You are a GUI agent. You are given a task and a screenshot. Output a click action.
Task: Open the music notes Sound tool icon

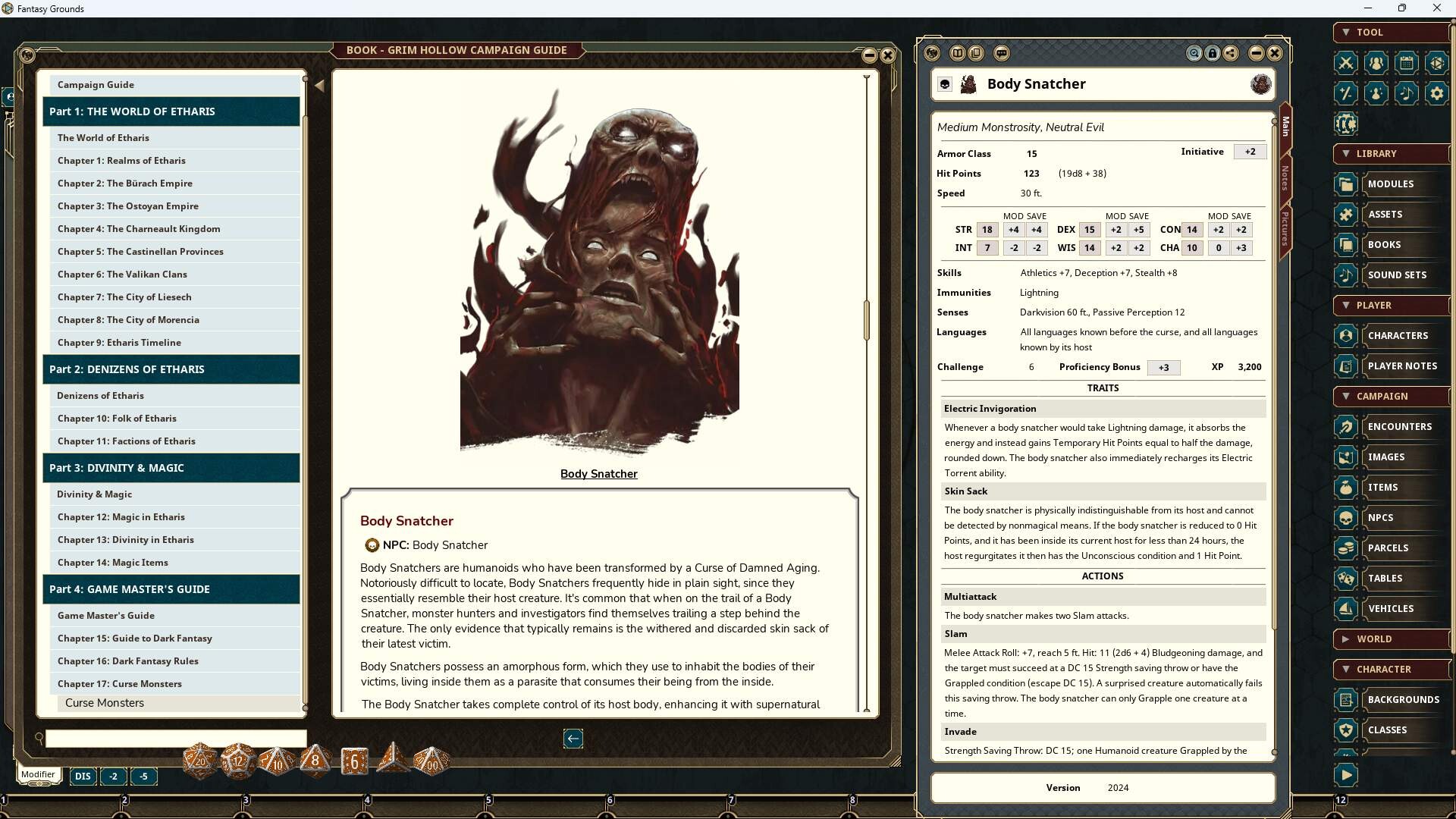pos(1406,93)
